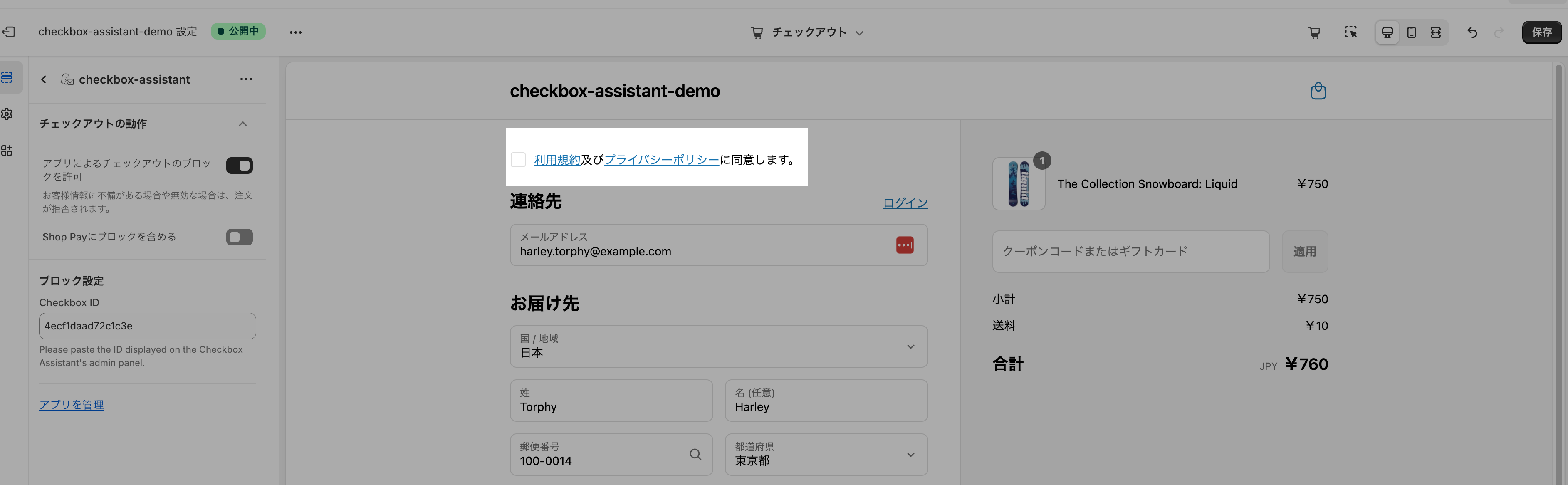Viewport: 1568px width, 485px height.
Task: Open the Apps sidebar icon
Action: coord(7,150)
